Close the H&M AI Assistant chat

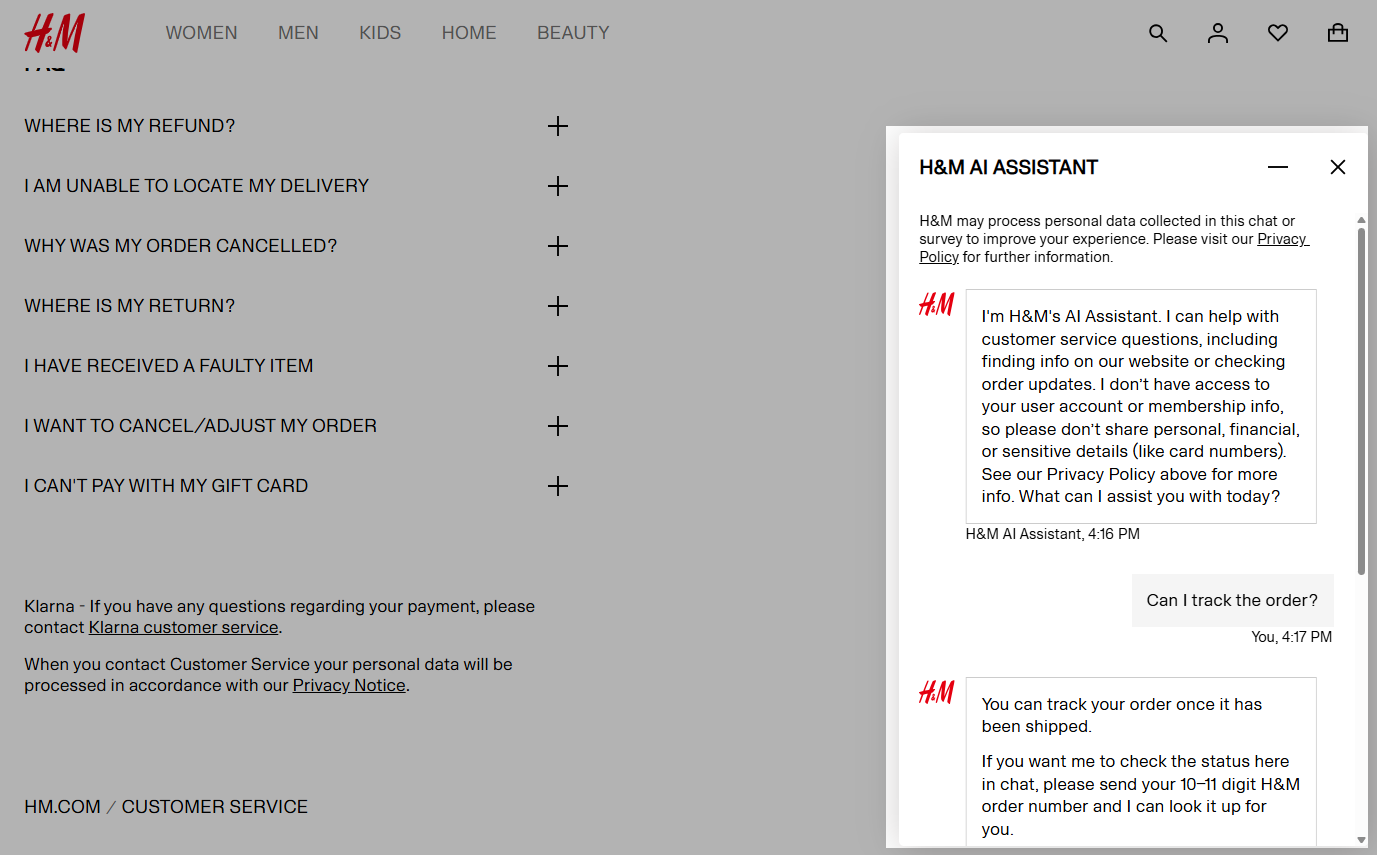(1338, 167)
